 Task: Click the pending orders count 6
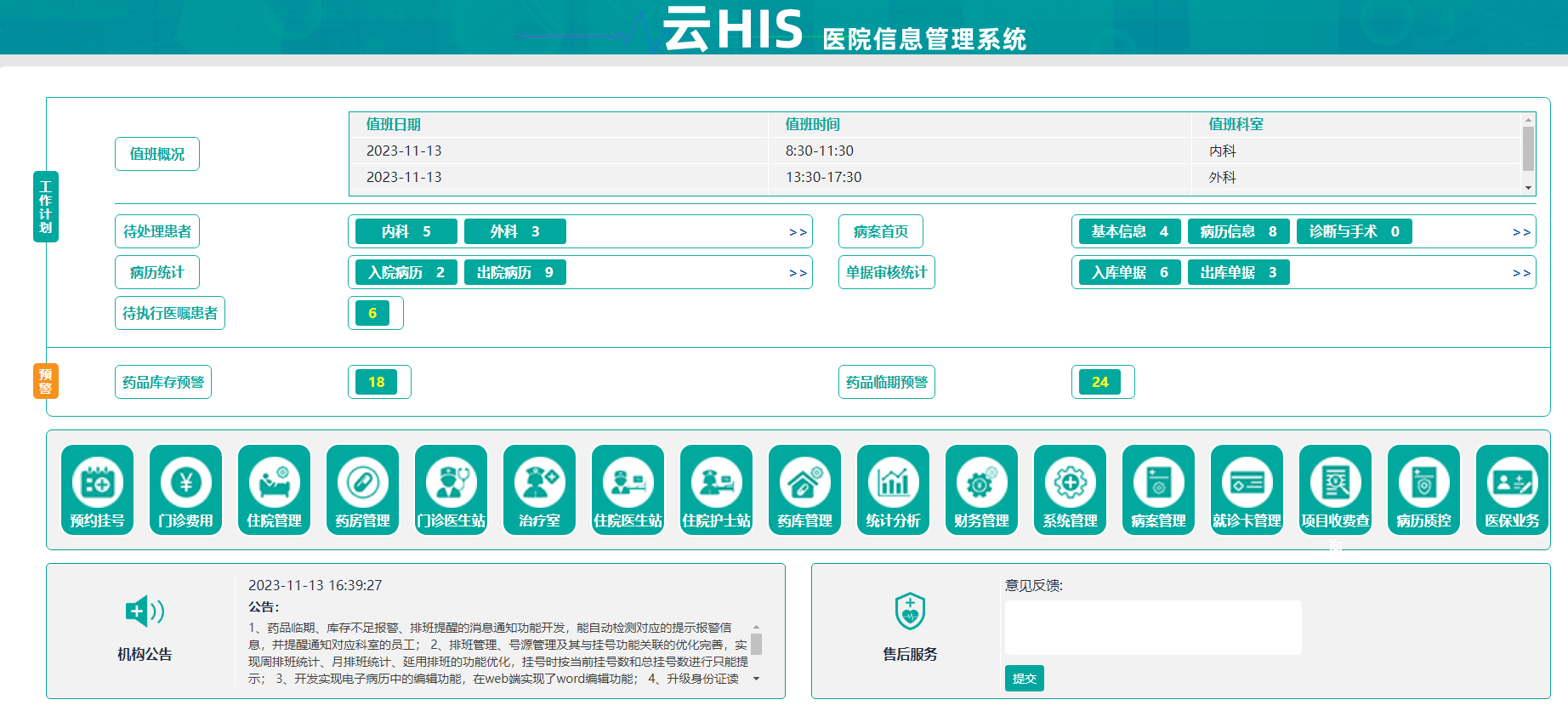click(372, 313)
